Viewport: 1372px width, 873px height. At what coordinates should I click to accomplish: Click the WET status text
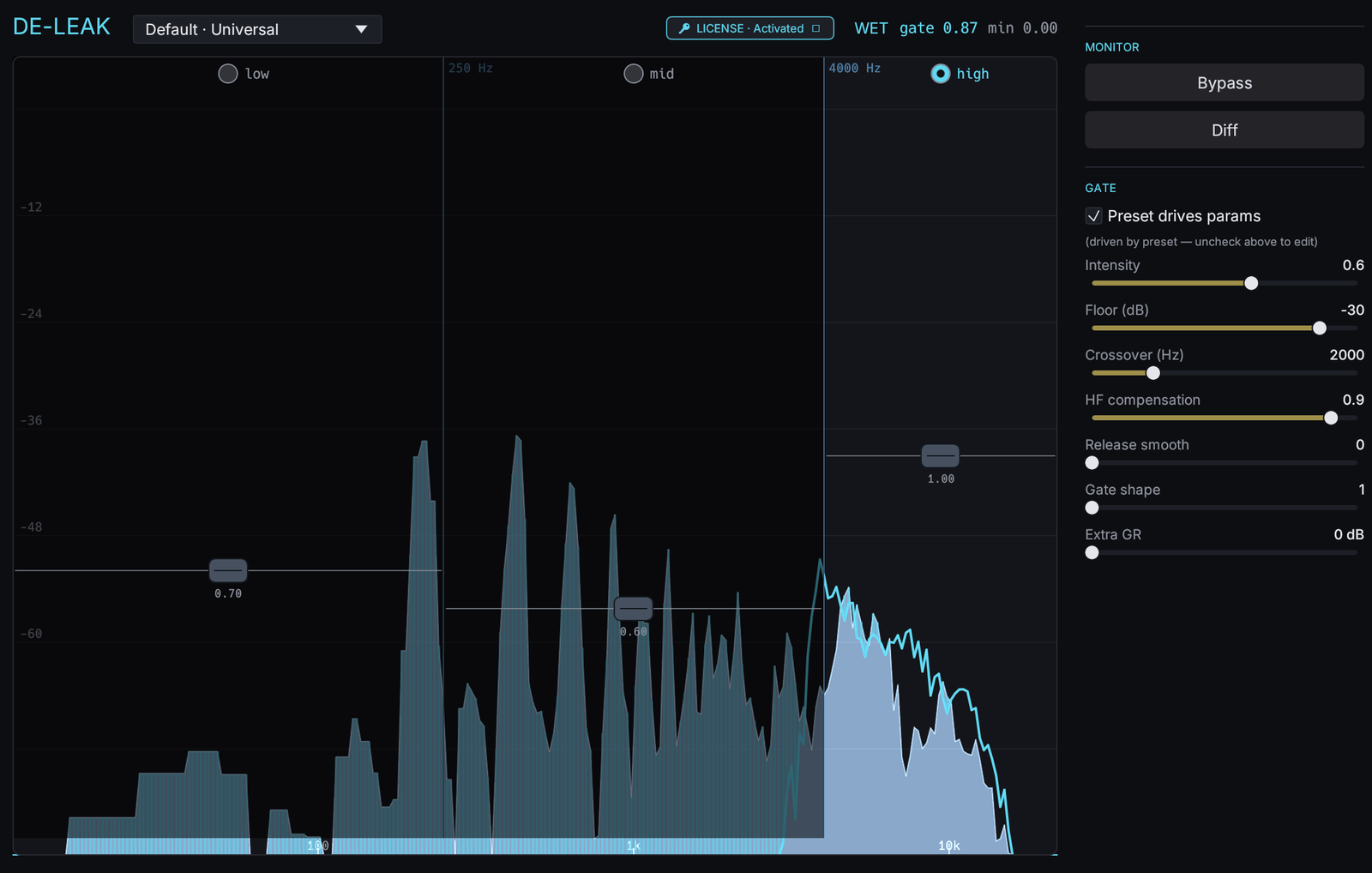point(871,28)
